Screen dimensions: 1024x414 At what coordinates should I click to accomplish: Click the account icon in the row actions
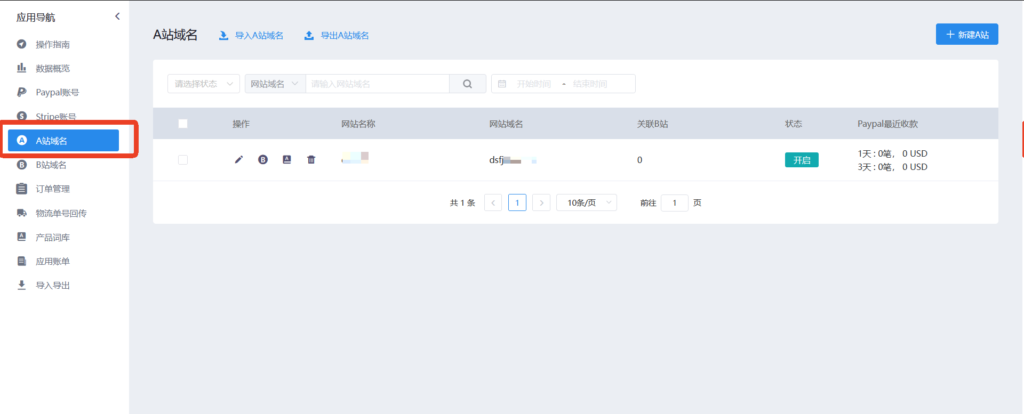[287, 159]
